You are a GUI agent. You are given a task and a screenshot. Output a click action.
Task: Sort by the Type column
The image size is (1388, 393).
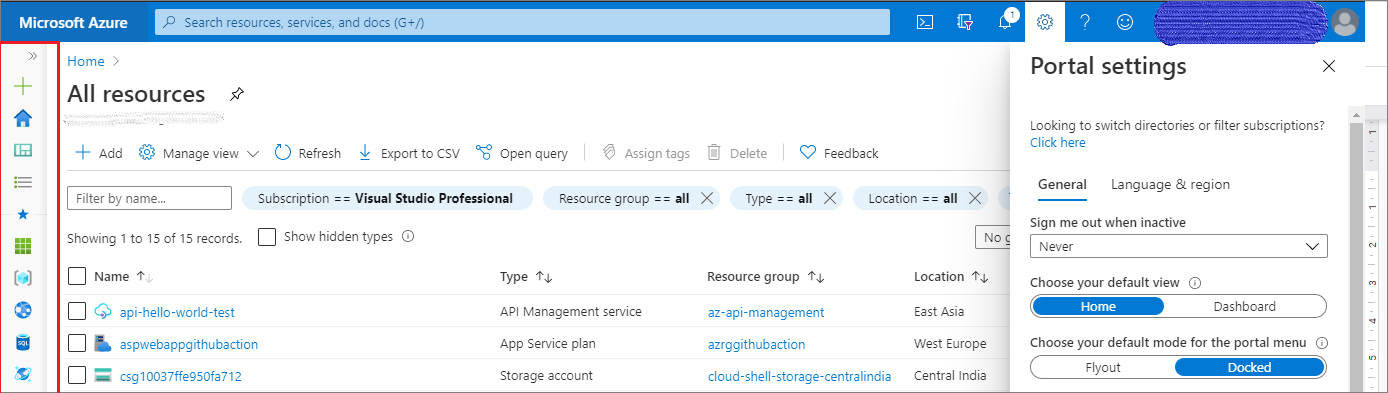pos(527,276)
